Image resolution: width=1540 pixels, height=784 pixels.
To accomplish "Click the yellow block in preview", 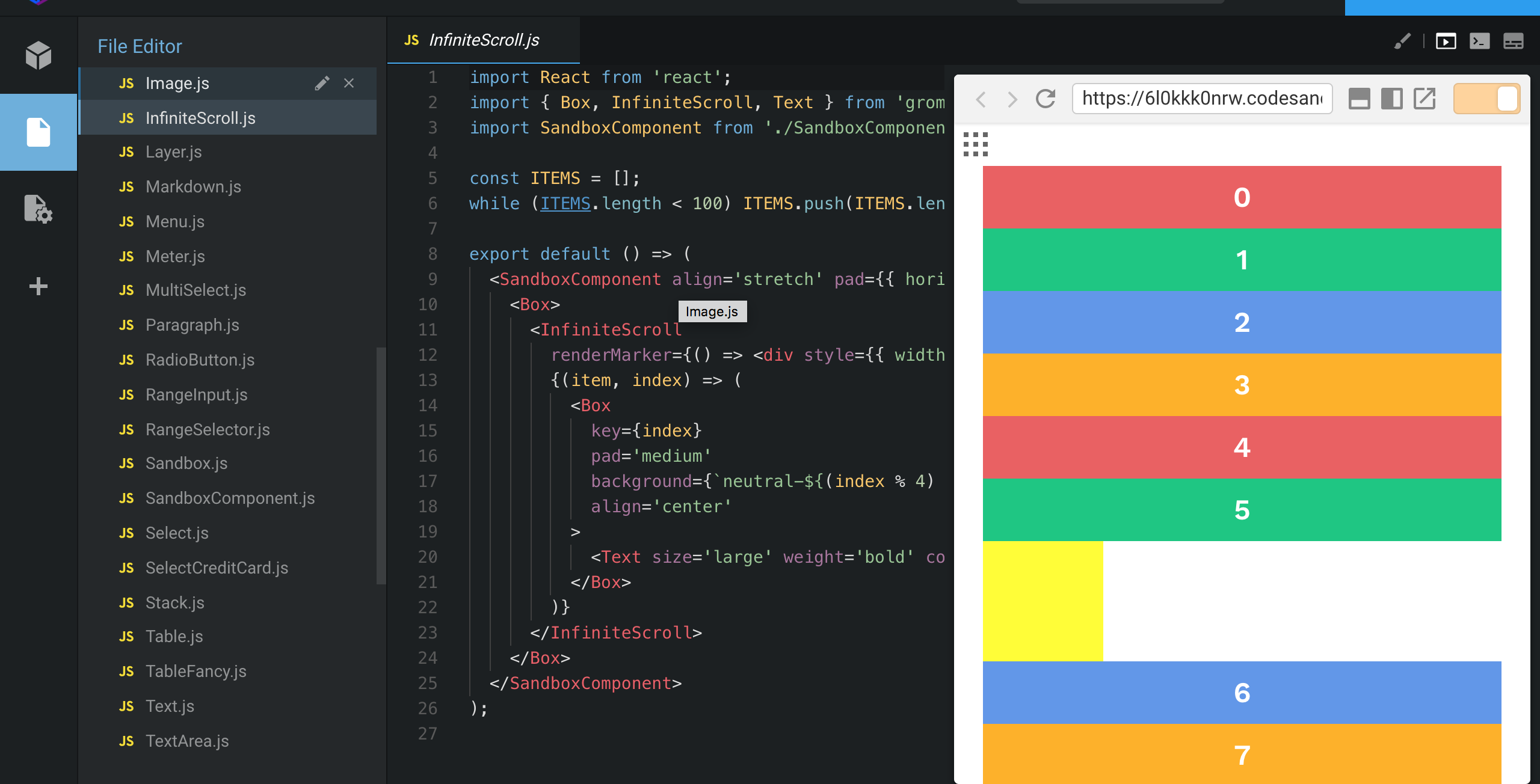I will tap(1043, 601).
